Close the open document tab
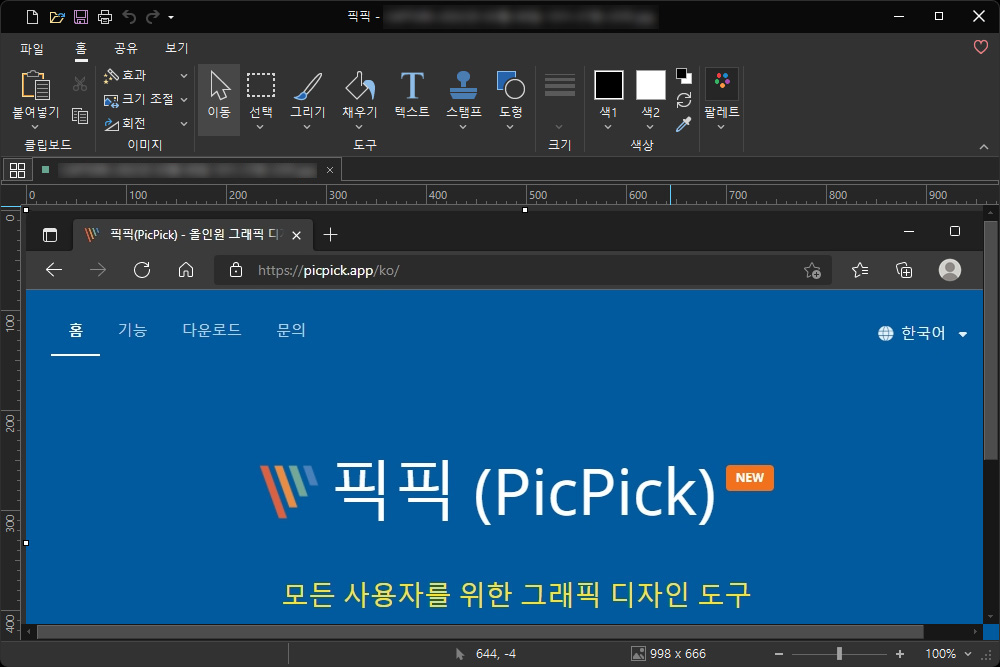 (330, 170)
